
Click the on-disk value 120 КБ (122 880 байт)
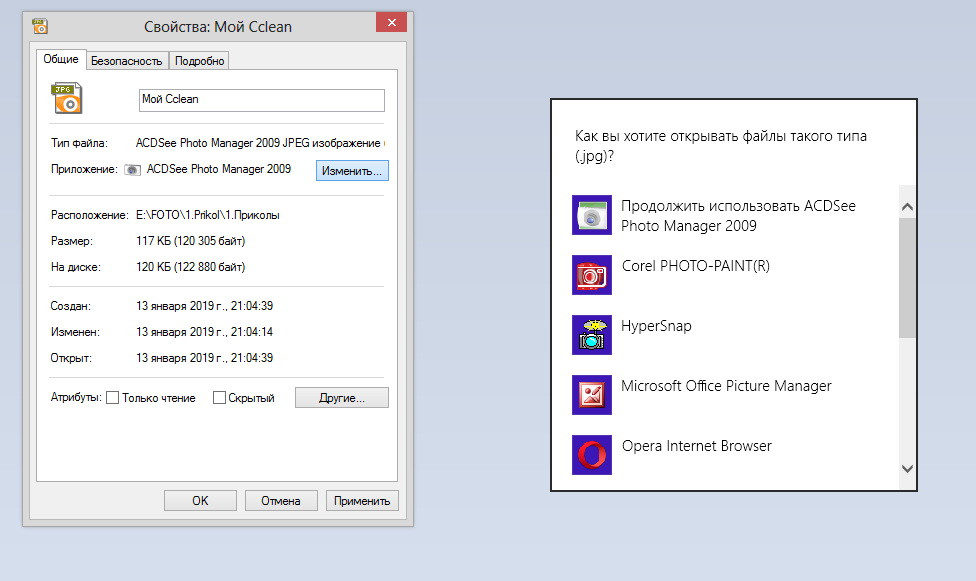coord(190,267)
